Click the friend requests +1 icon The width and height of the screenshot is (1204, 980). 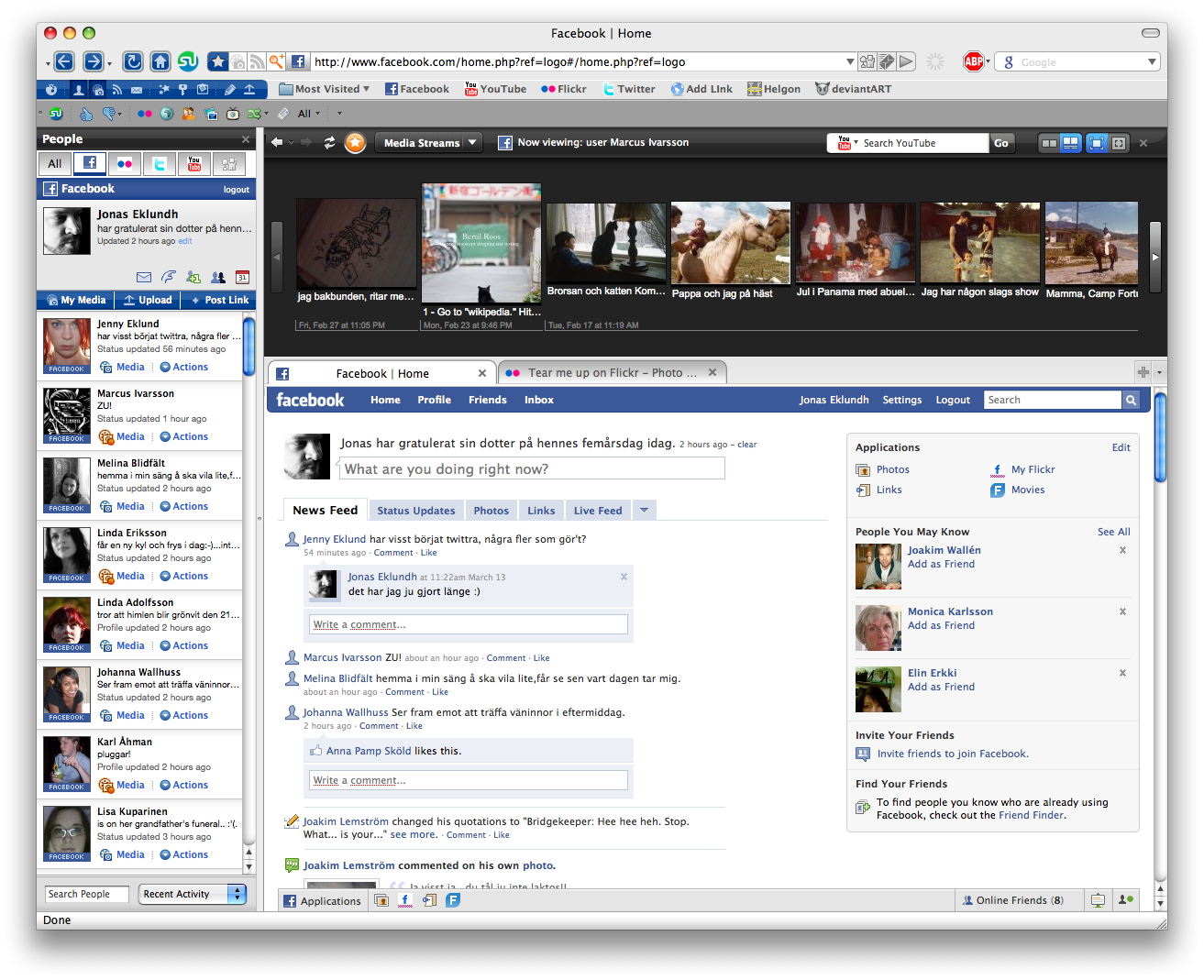pyautogui.click(x=193, y=277)
